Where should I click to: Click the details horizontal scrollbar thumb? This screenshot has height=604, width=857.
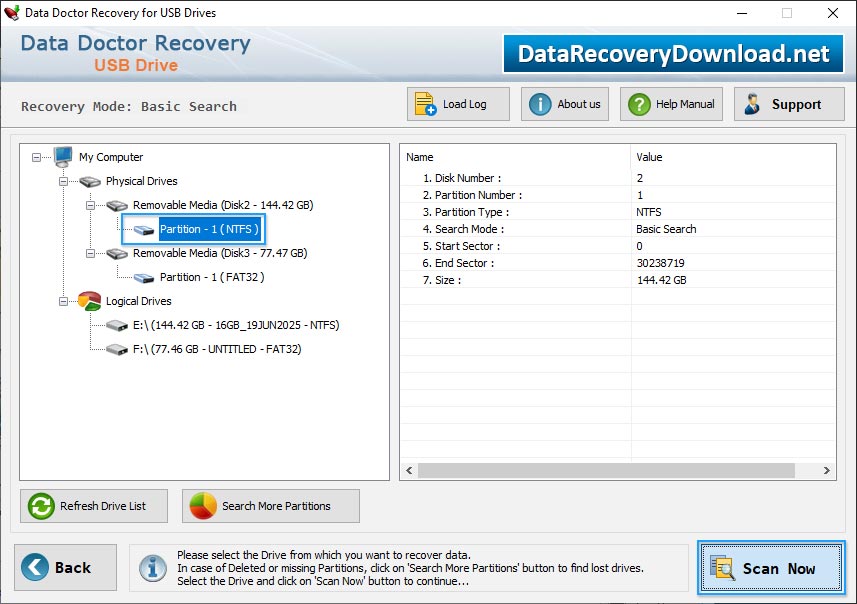(x=606, y=470)
